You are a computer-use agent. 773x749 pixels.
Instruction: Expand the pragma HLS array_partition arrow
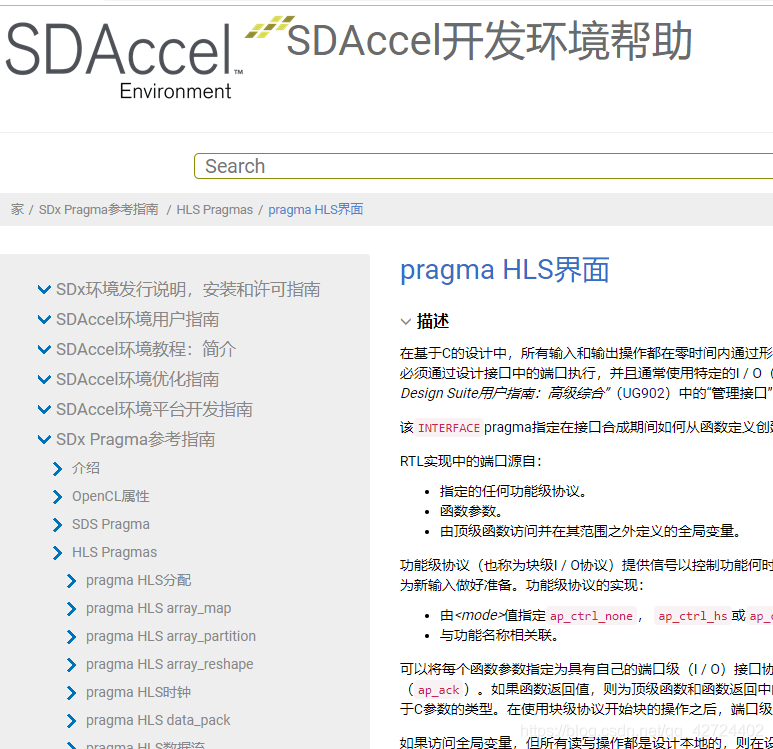point(71,637)
